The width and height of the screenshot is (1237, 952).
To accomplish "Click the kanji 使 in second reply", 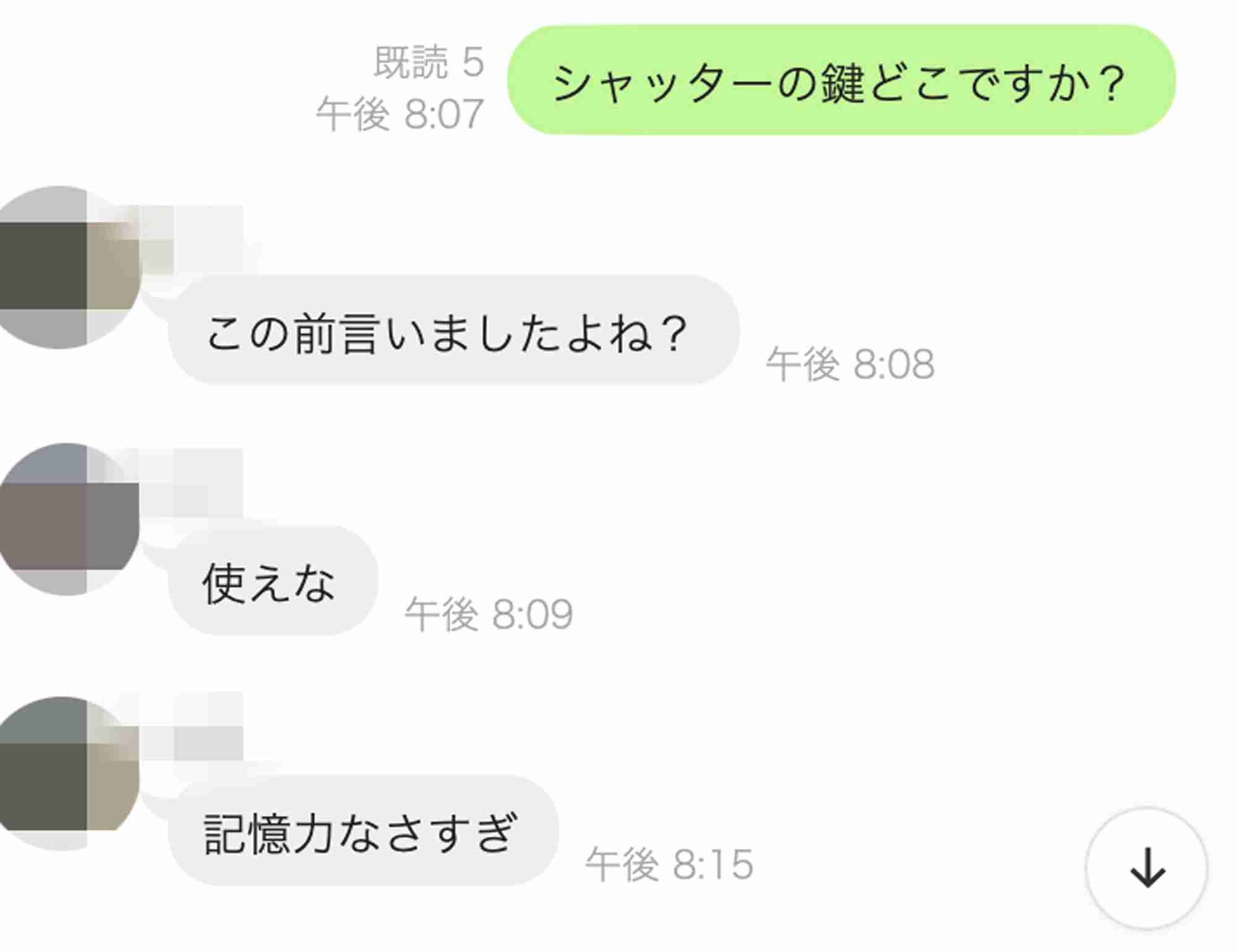I will [224, 583].
